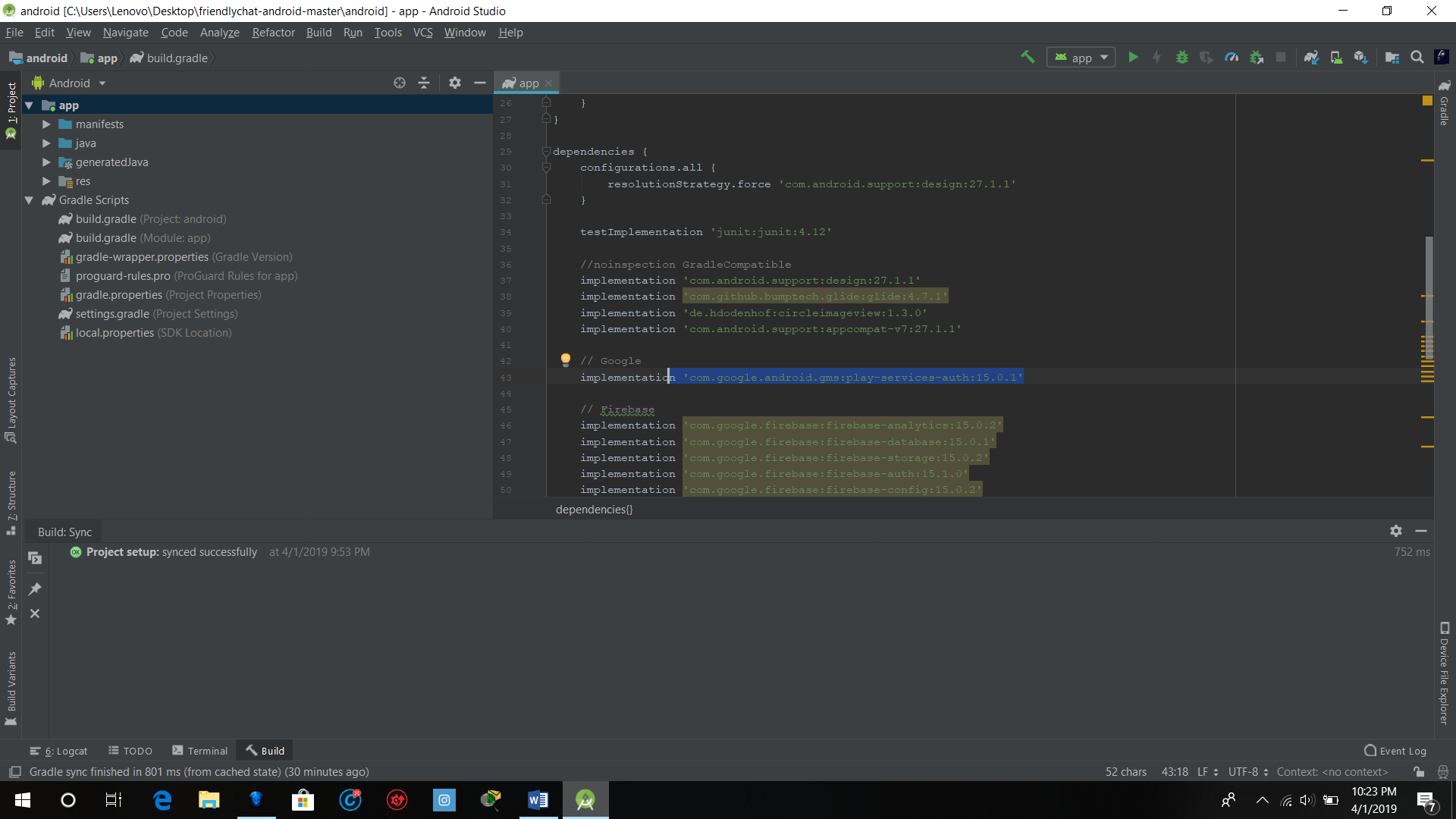Viewport: 1456px width, 819px height.
Task: Open the AVD Manager icon
Action: tap(1336, 57)
